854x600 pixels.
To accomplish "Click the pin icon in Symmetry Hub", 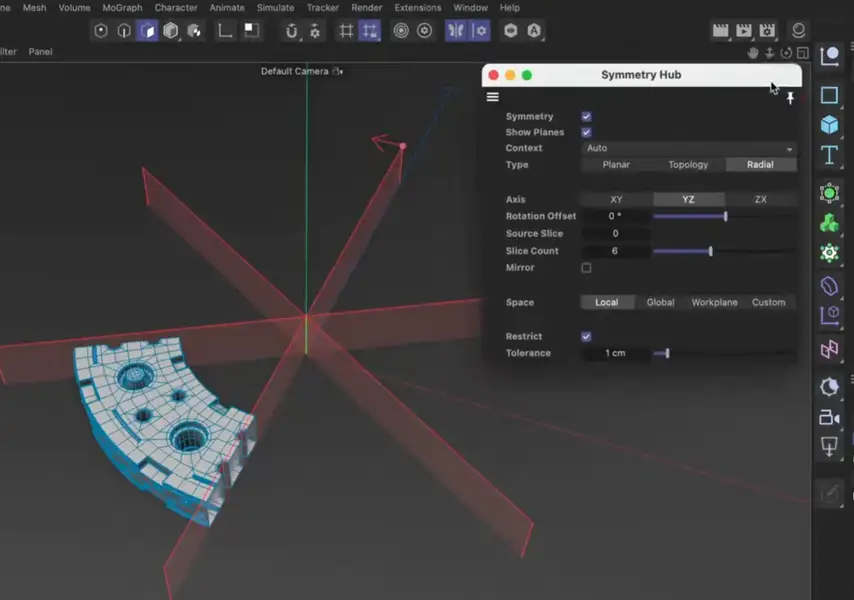I will 789,97.
